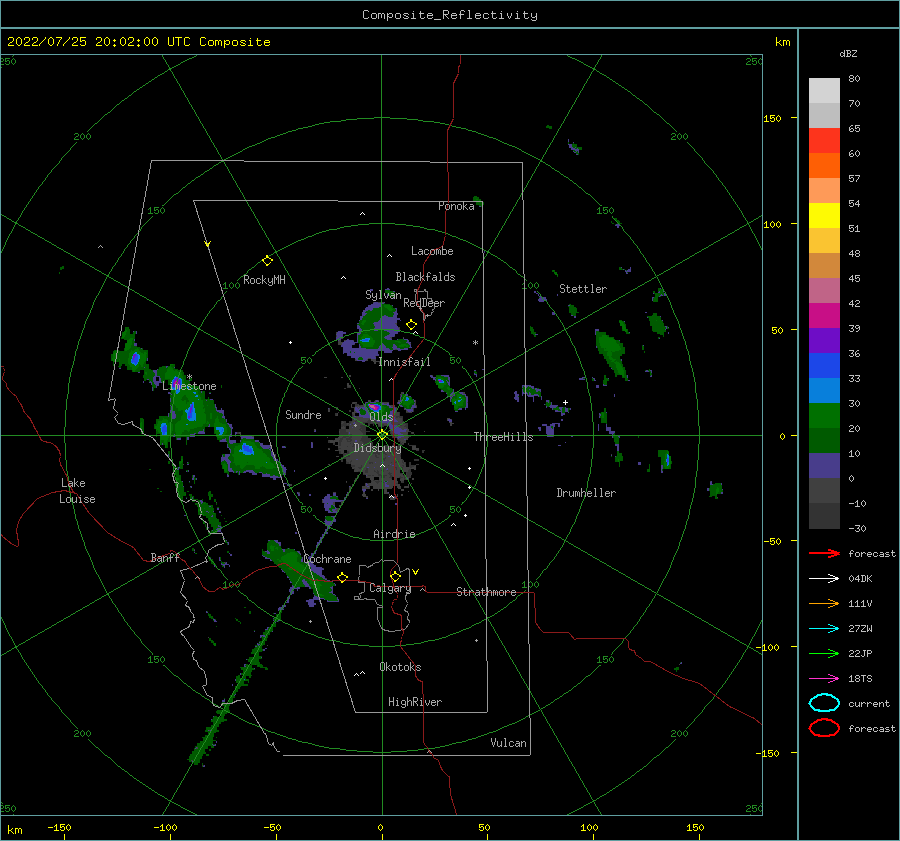Click the Innisfail label
The height and width of the screenshot is (841, 900).
tap(404, 362)
